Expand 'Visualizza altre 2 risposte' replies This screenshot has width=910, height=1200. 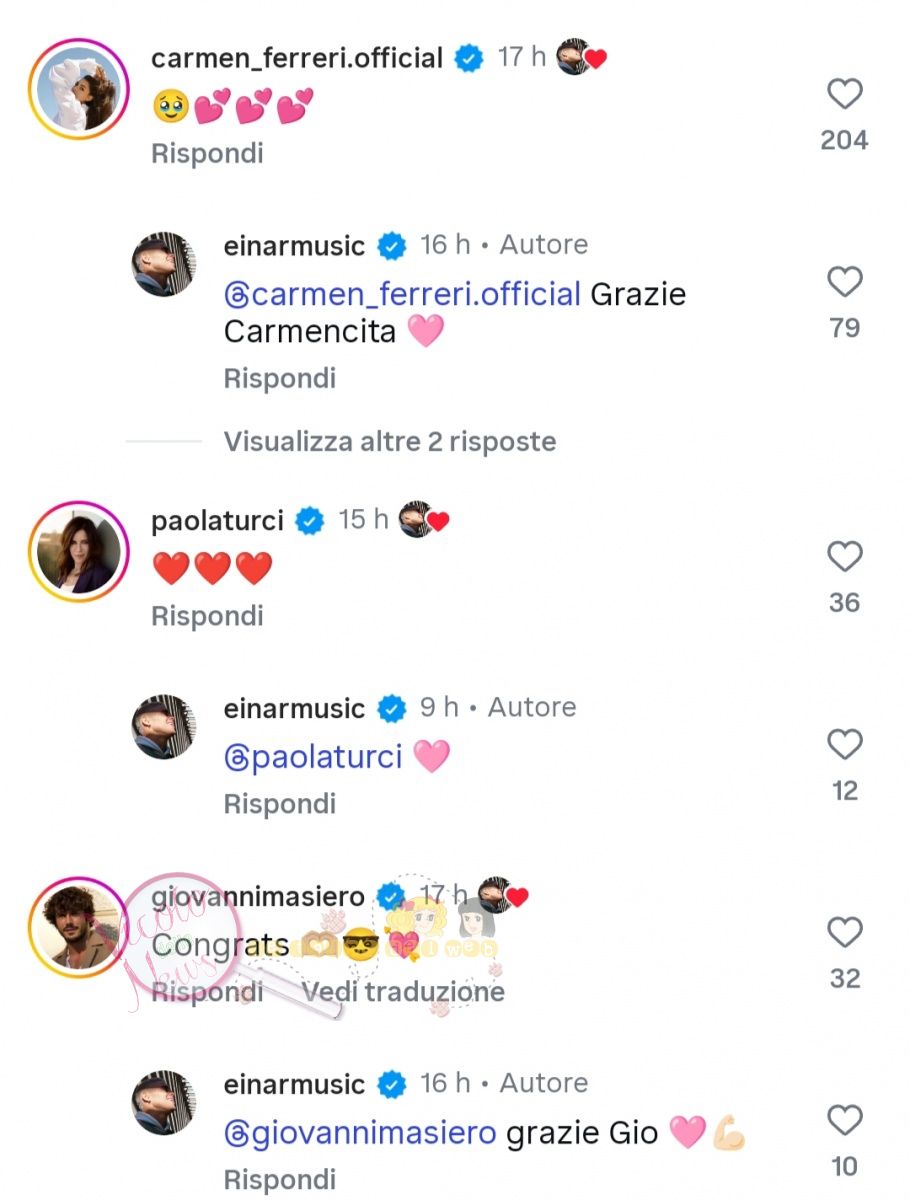pos(390,441)
